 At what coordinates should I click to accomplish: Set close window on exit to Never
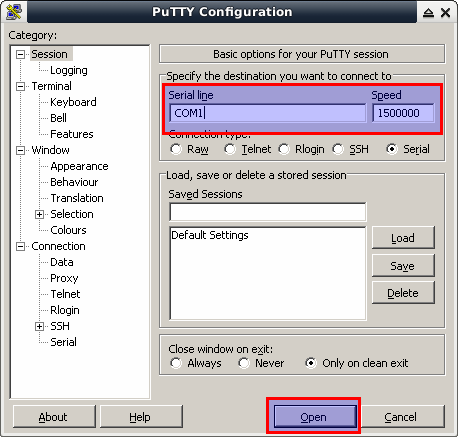coord(244,363)
